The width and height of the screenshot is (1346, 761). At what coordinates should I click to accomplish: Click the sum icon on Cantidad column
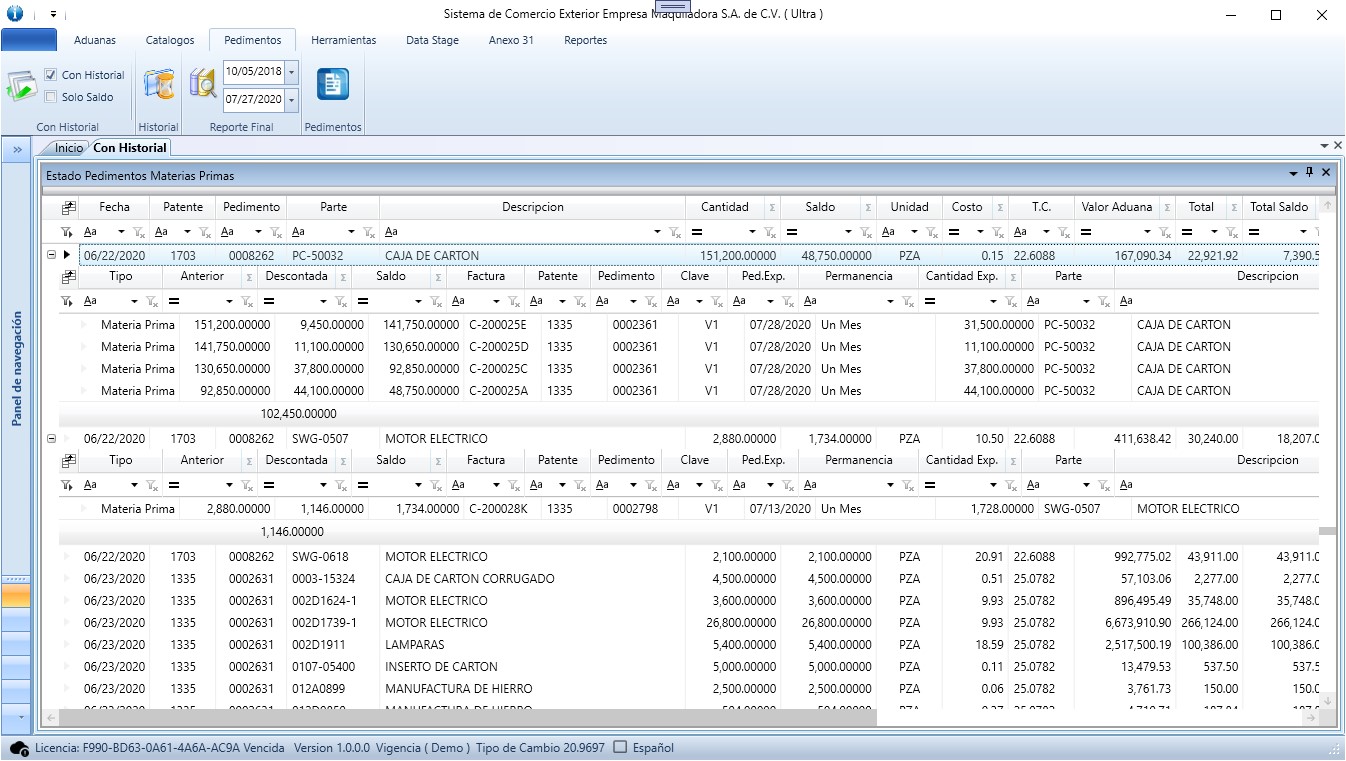[x=771, y=207]
